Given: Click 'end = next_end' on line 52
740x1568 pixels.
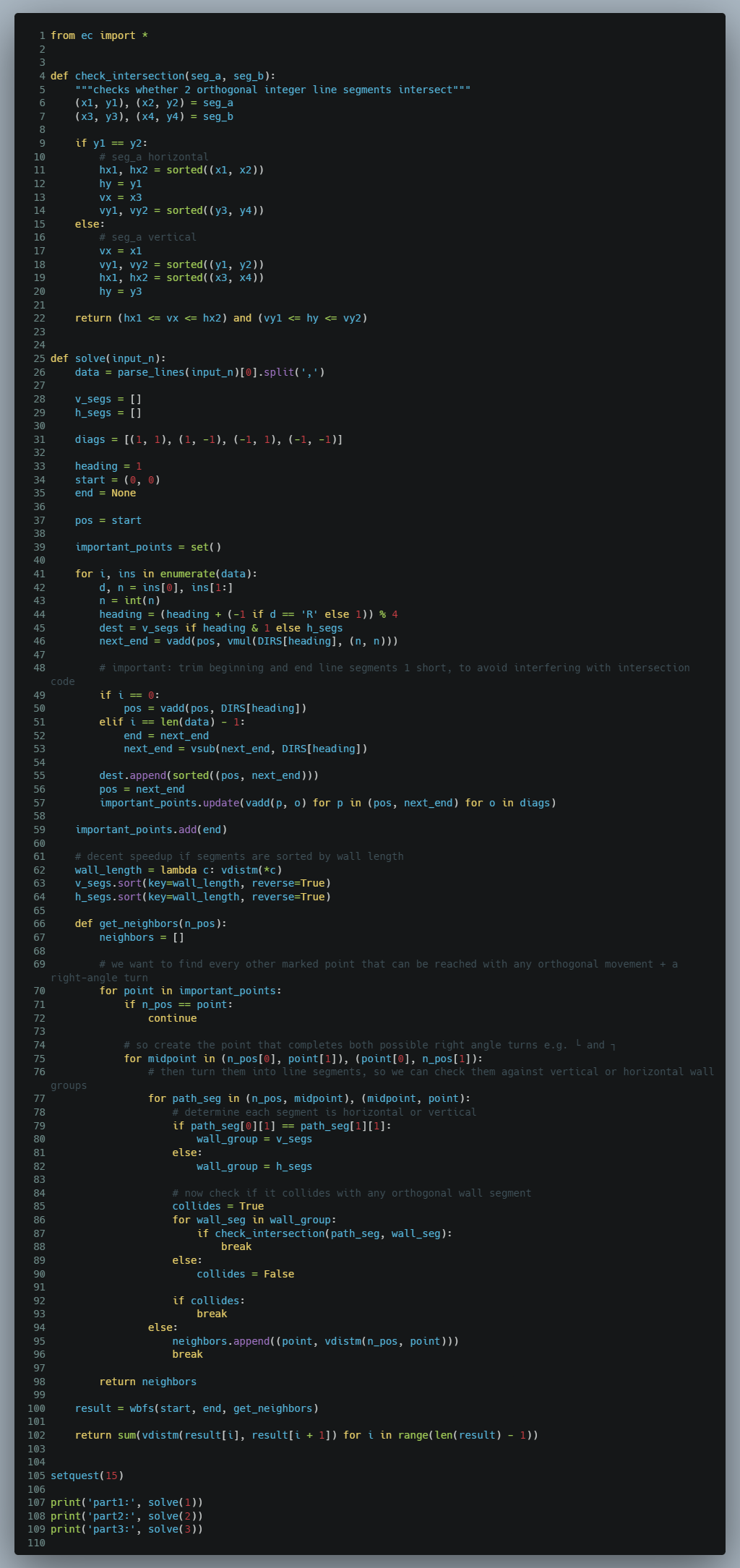Looking at the screenshot, I should pos(166,736).
